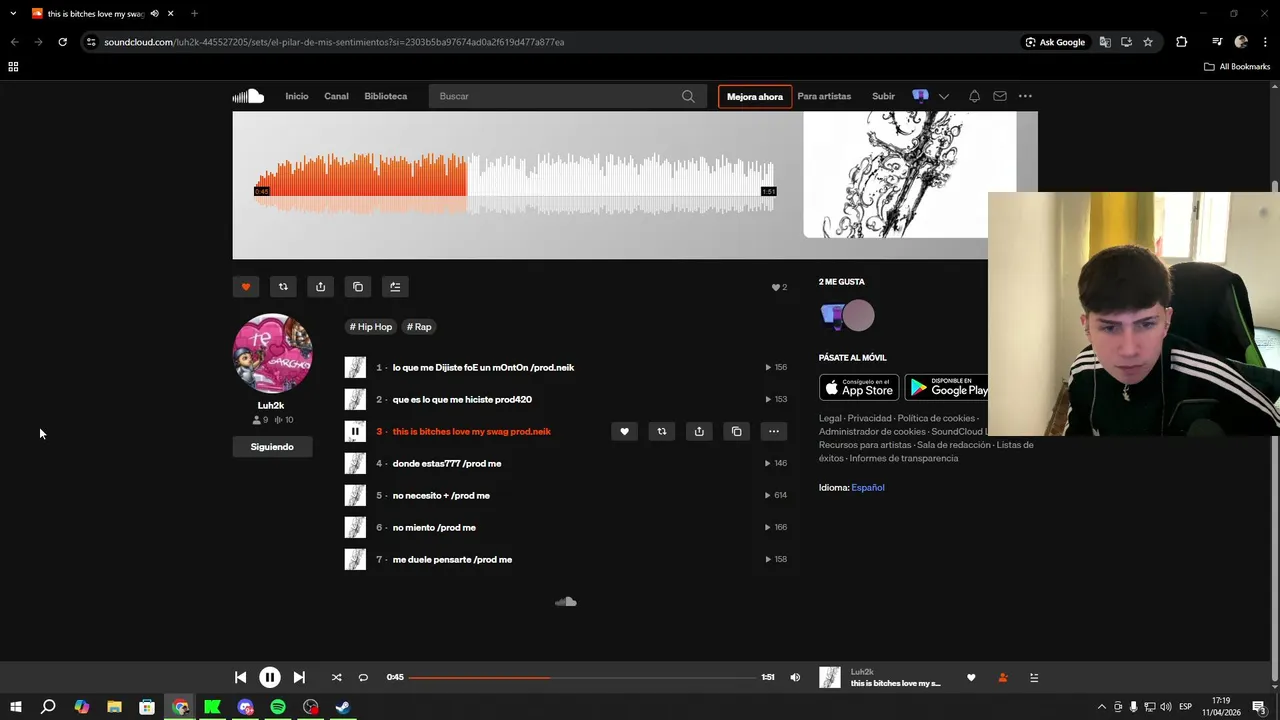The width and height of the screenshot is (1280, 720).
Task: Open All Bookmarks folder
Action: click(x=1237, y=67)
